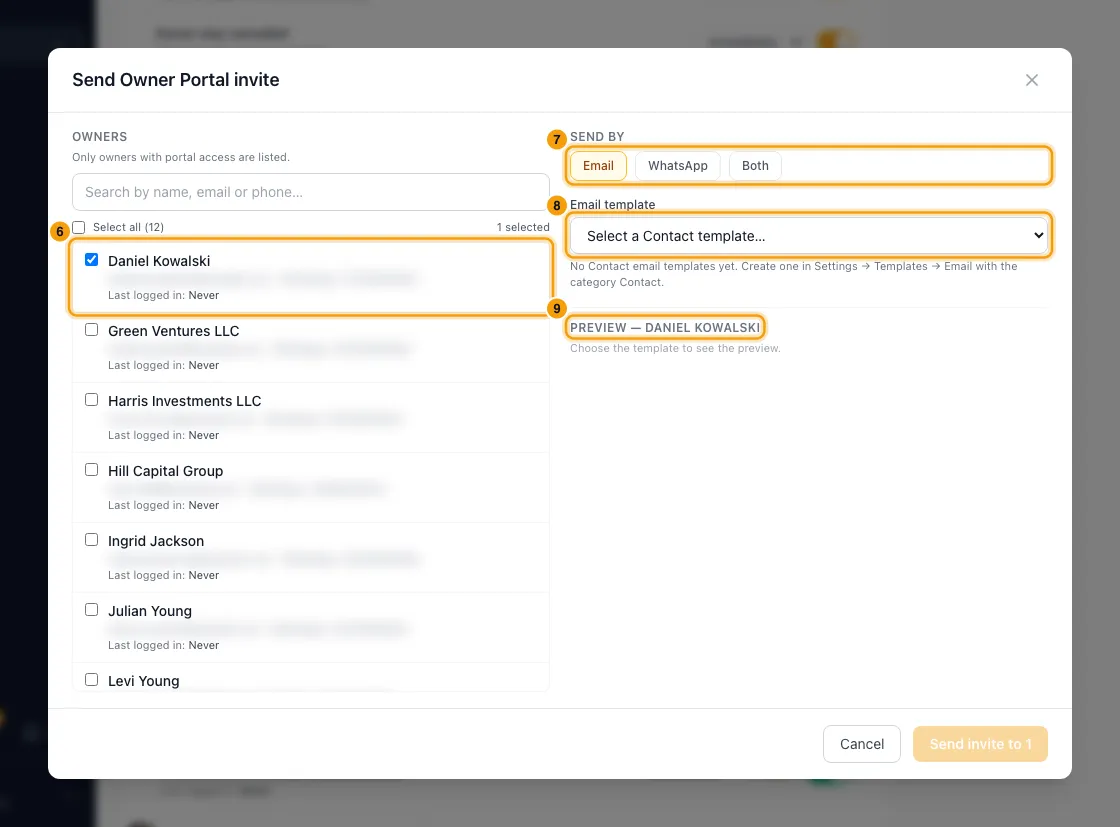Click Last logged in under Julian Young
Viewport: 1120px width, 827px height.
(164, 645)
